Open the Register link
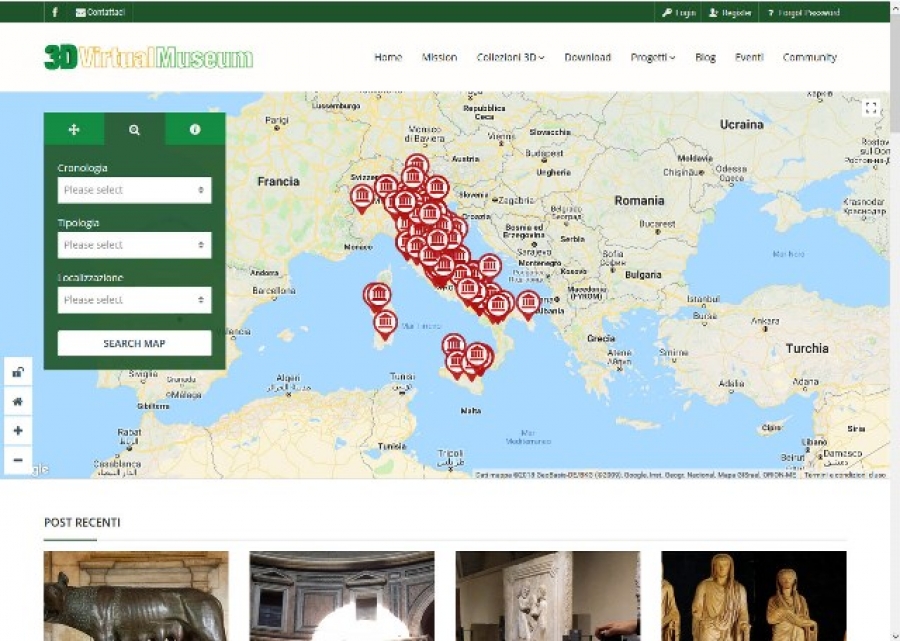 pos(730,13)
